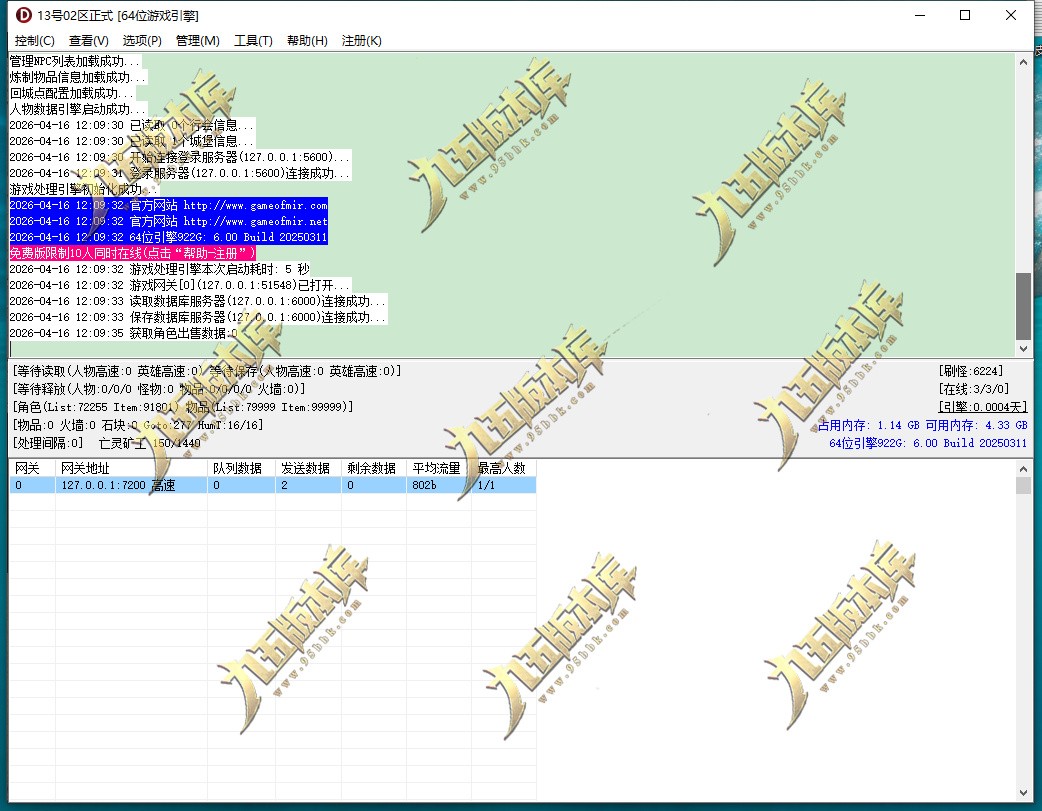This screenshot has width=1042, height=811.
Task: Click the gateway list scroll-down arrow
Action: click(x=1023, y=792)
